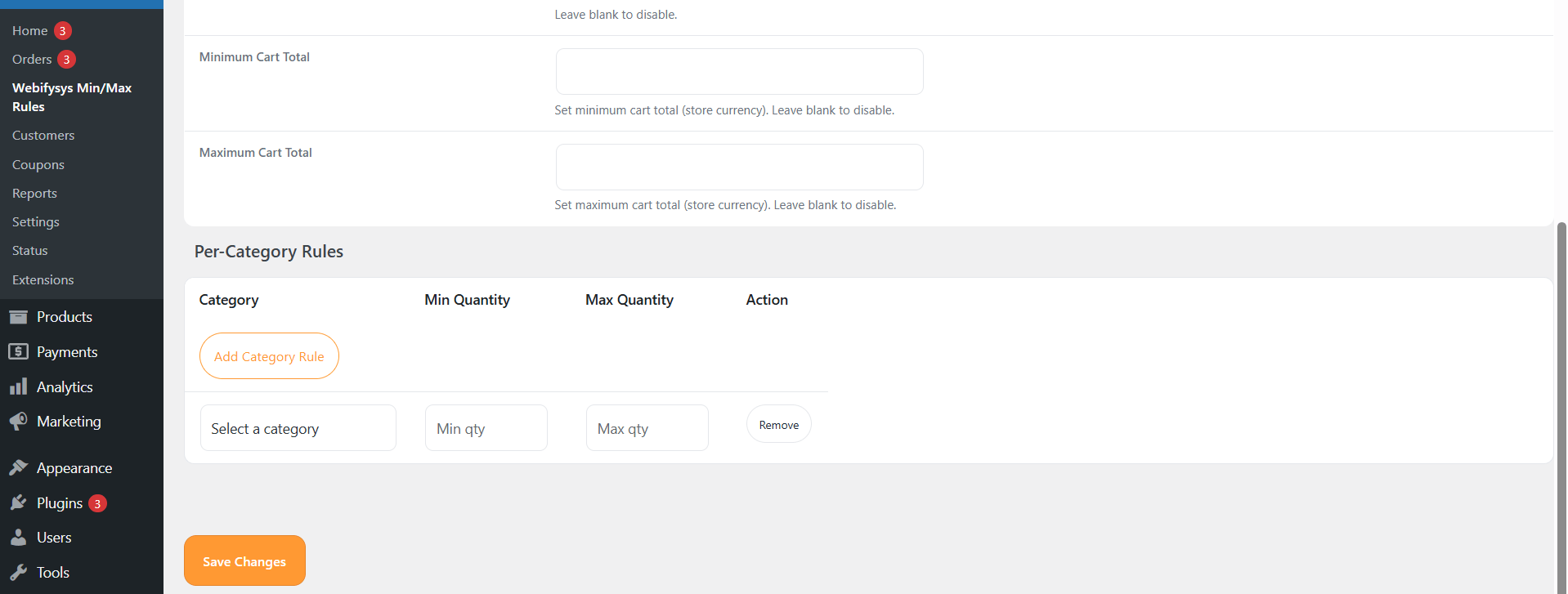Open the Select a category dropdown
1568x594 pixels.
[298, 428]
